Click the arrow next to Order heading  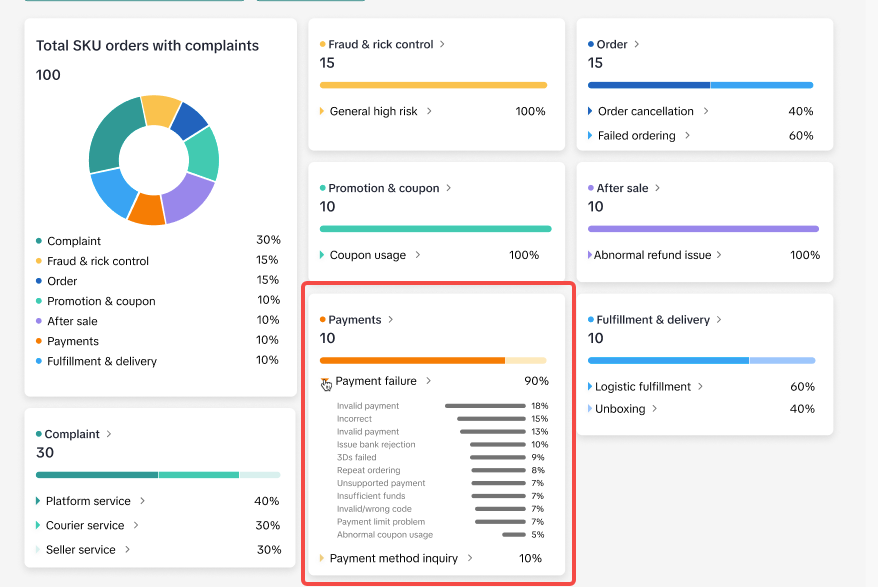[x=637, y=44]
